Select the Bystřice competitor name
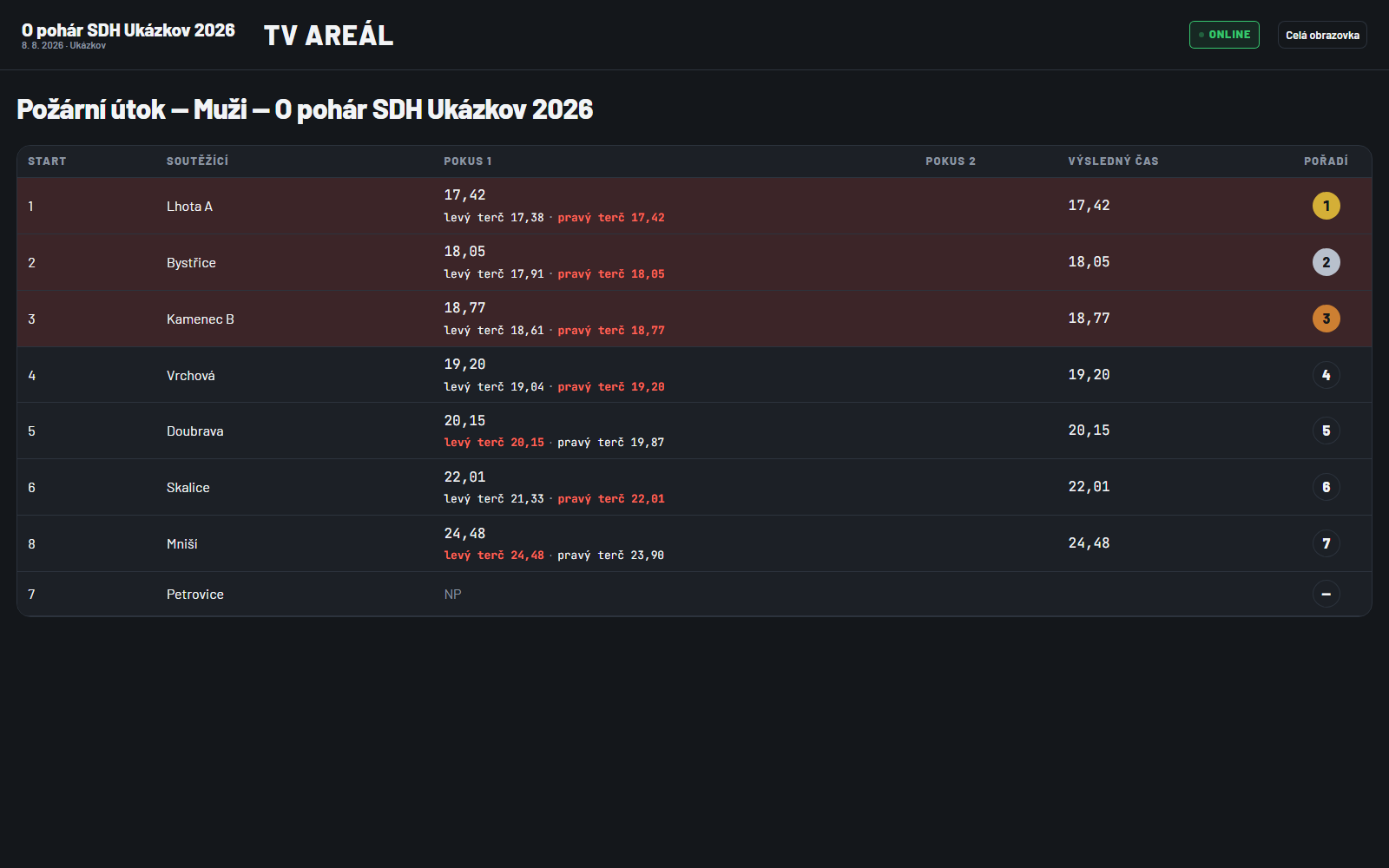 point(191,263)
